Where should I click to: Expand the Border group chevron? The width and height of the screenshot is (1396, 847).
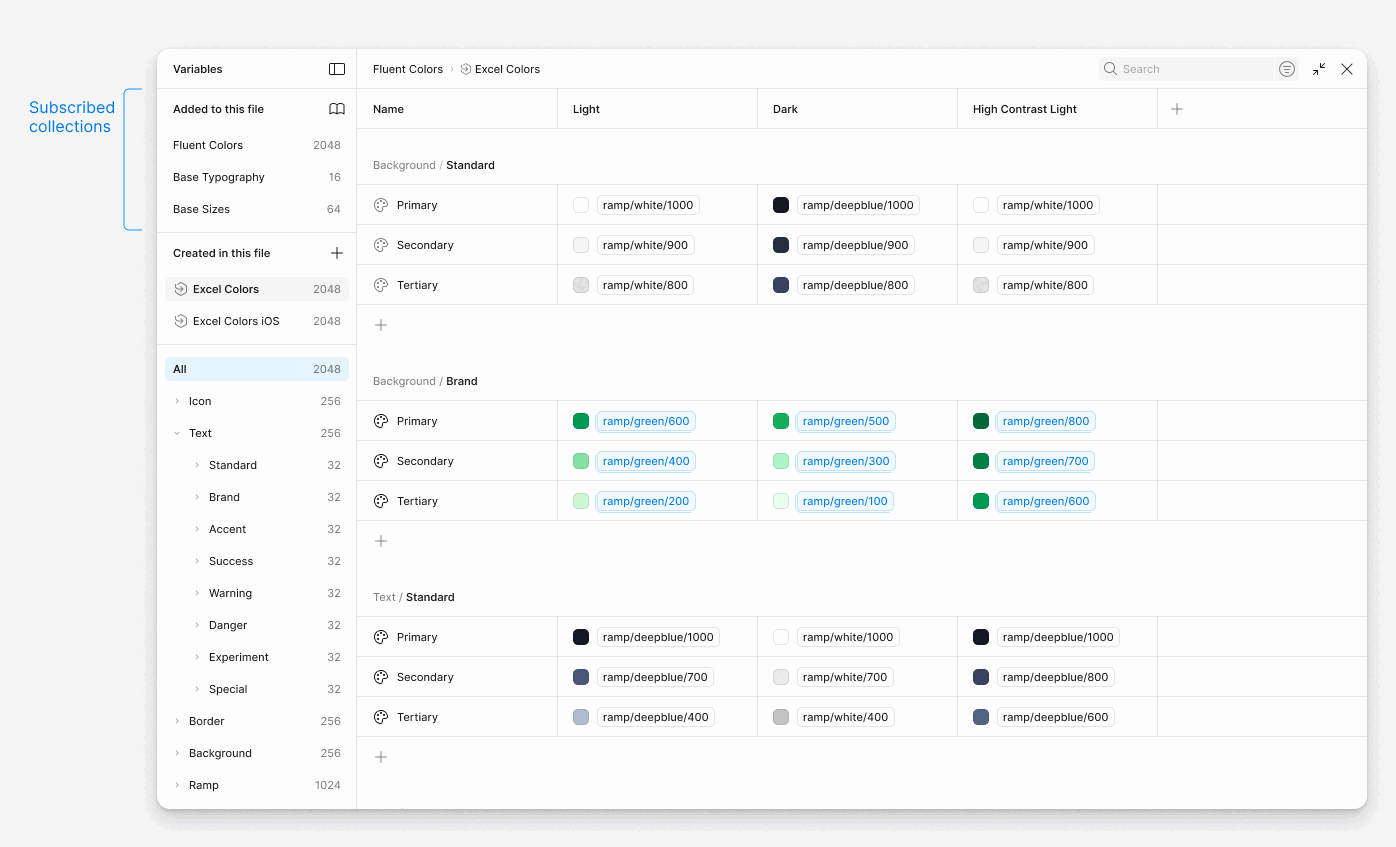click(177, 721)
